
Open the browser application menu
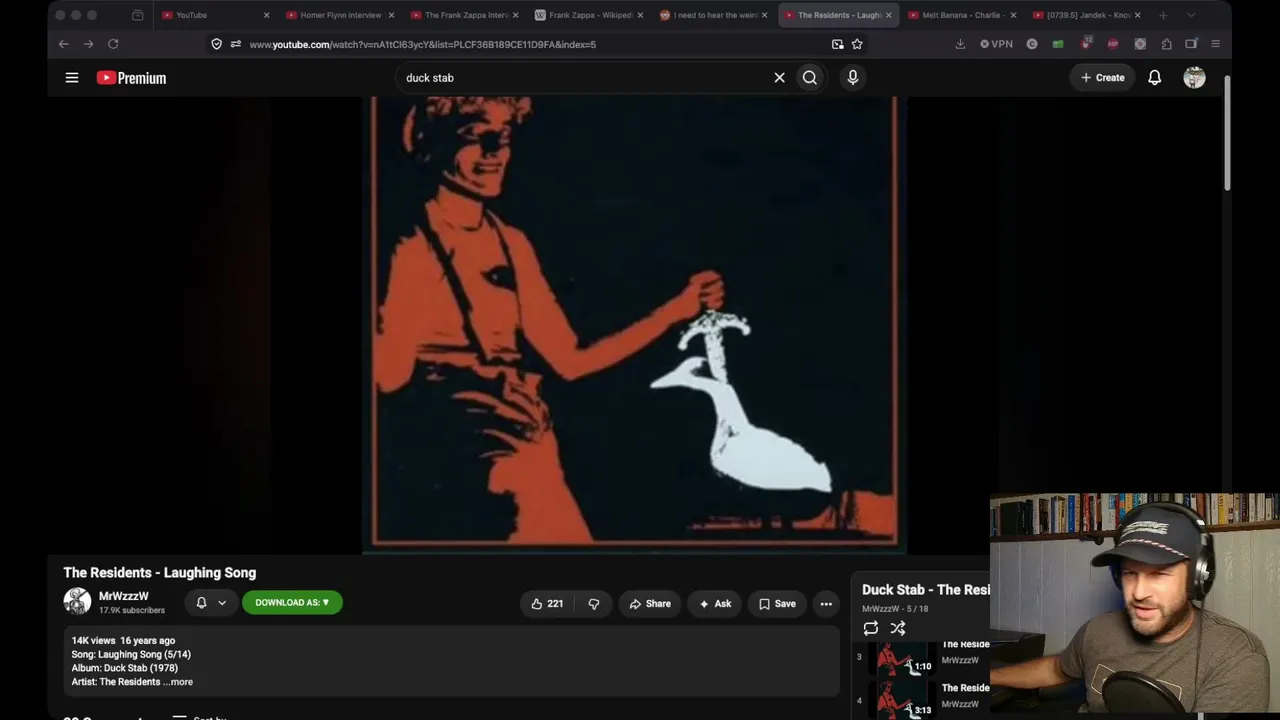pyautogui.click(x=1215, y=44)
